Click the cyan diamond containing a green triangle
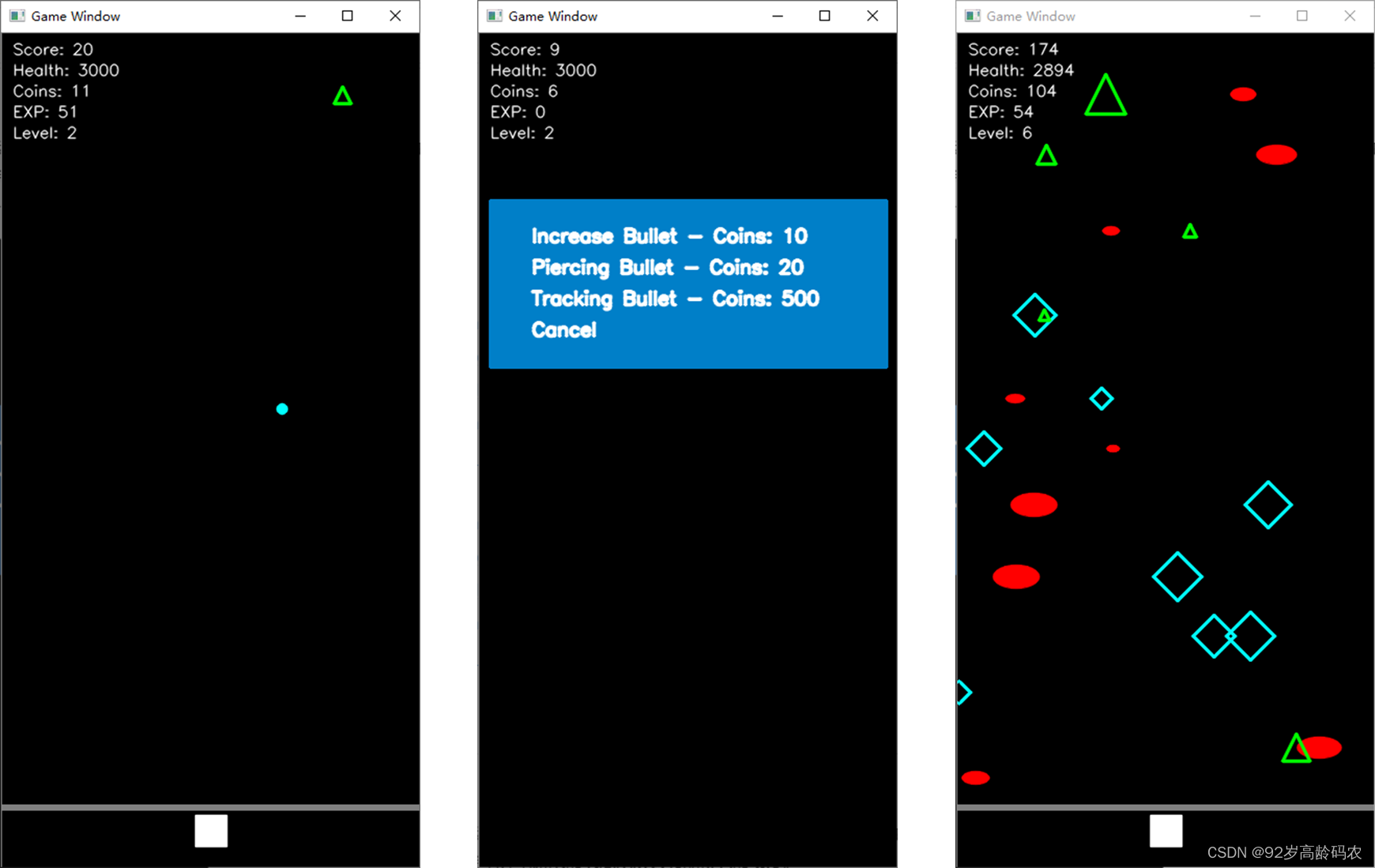 click(x=1035, y=315)
